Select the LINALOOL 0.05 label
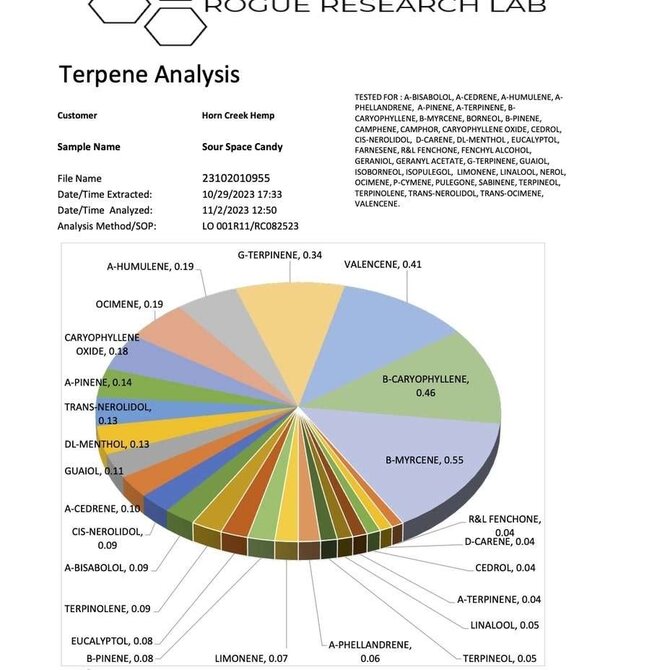Screen dimensions: 670x670 click(505, 625)
